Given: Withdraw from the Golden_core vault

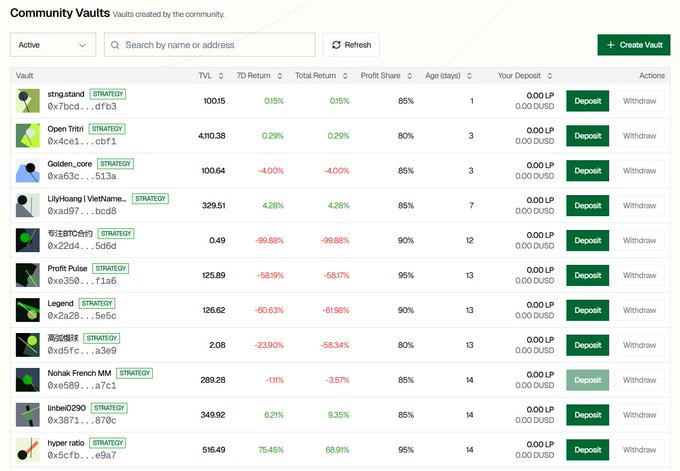Looking at the screenshot, I should 639,170.
